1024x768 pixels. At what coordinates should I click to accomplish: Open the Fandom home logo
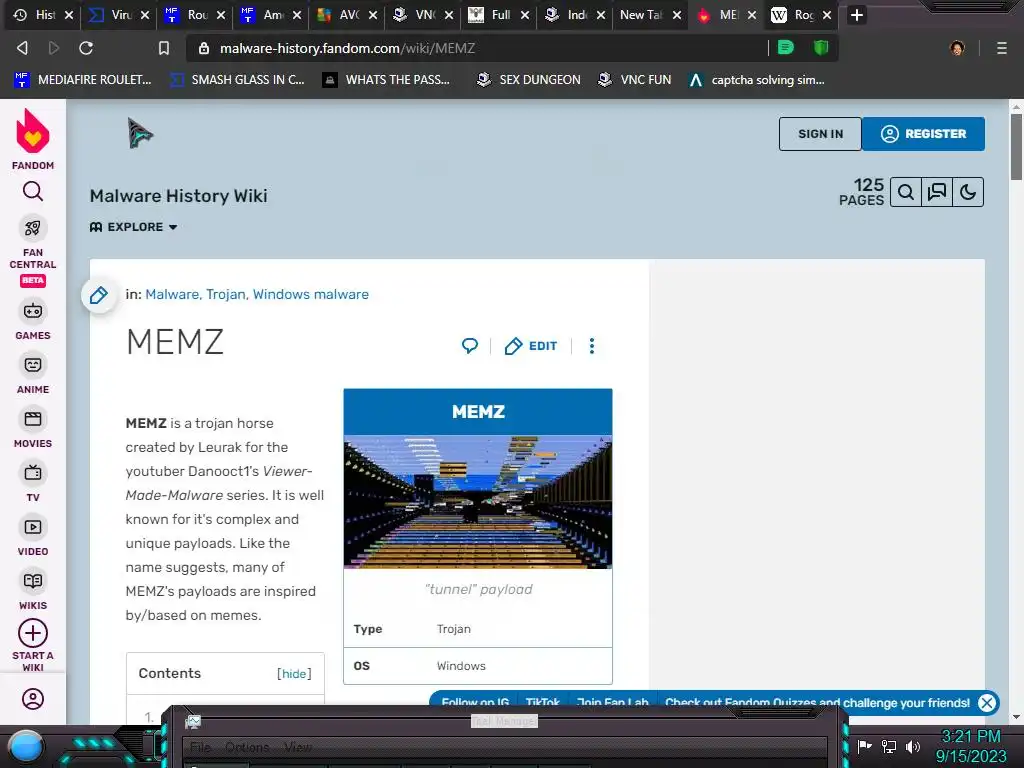[33, 138]
